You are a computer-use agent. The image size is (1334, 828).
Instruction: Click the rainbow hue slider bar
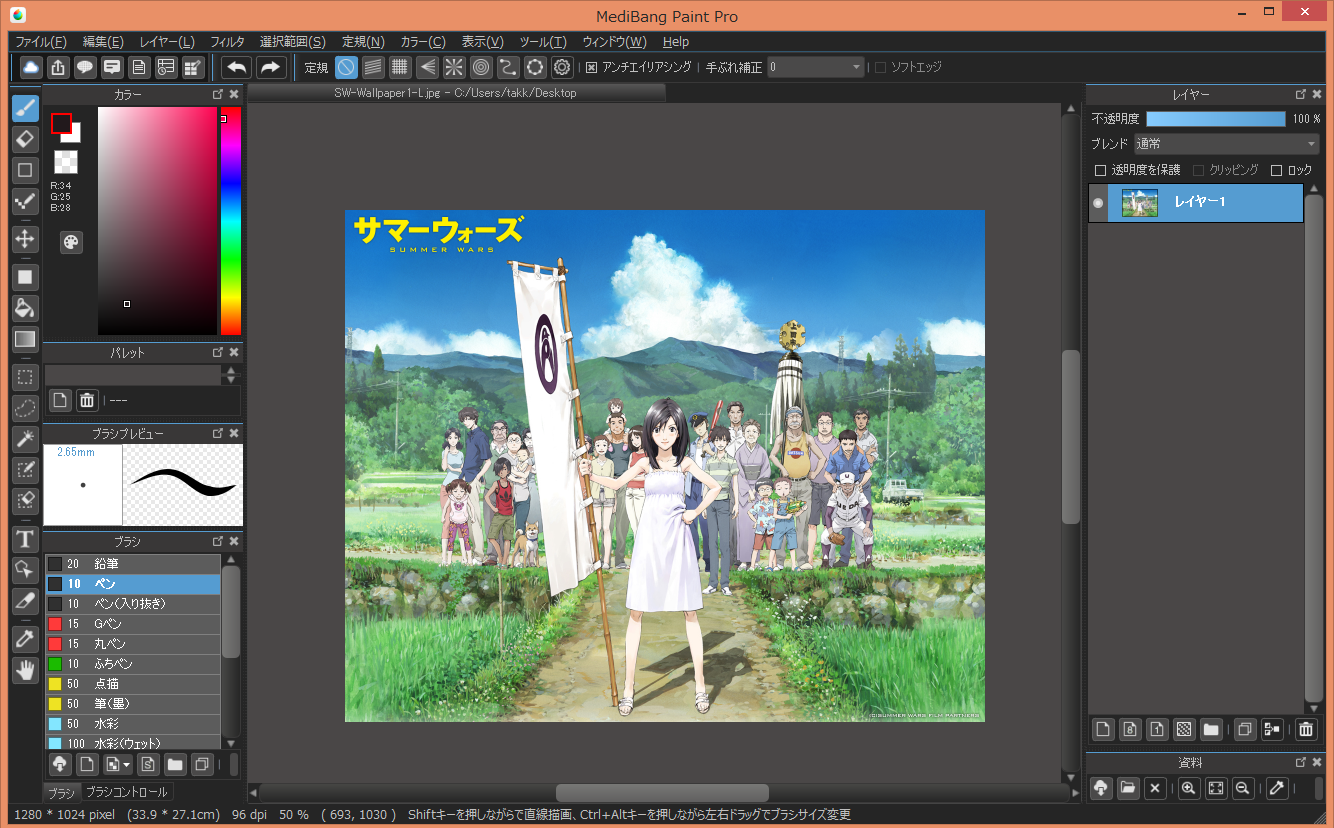tap(231, 221)
